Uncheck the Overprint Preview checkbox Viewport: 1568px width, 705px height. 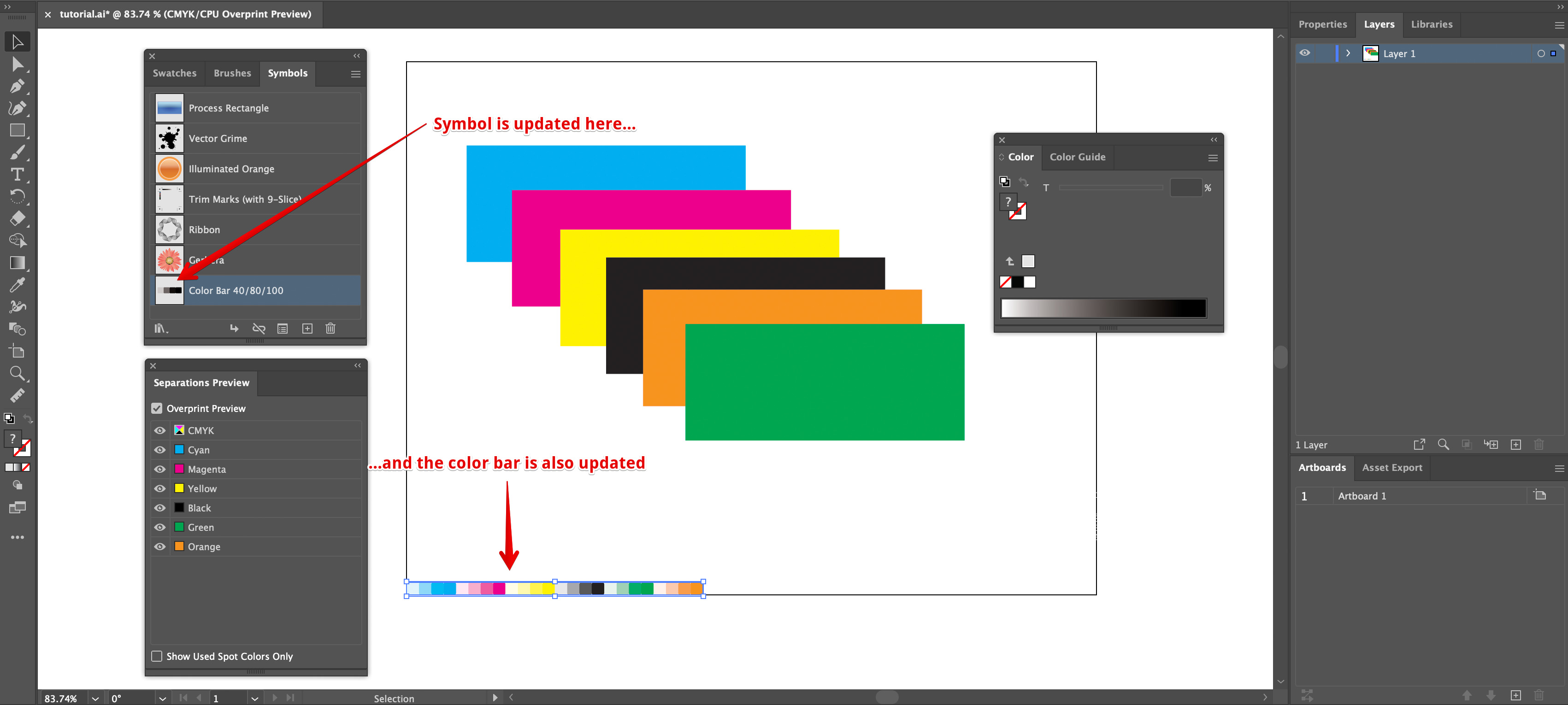click(156, 408)
